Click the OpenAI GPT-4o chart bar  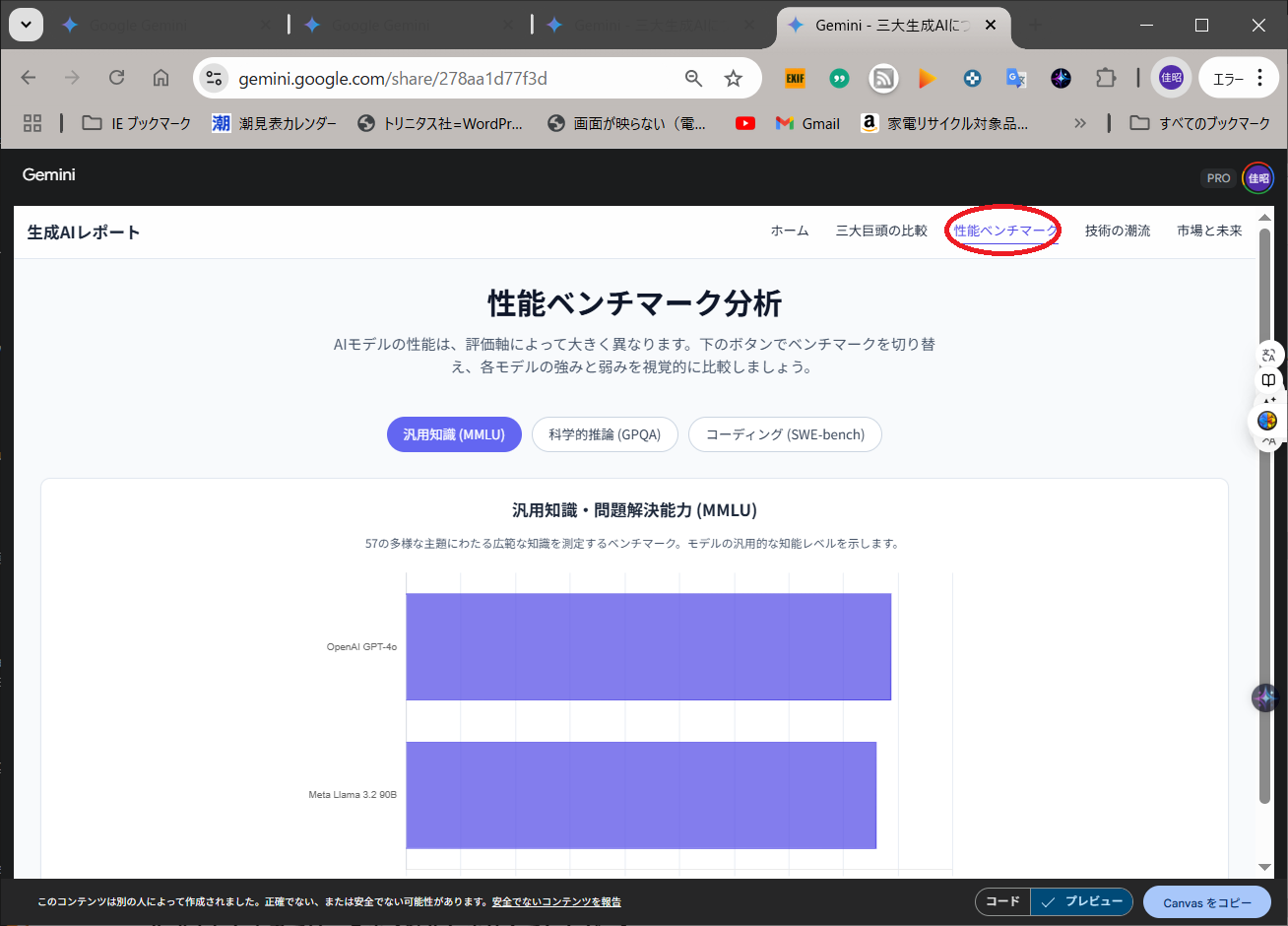click(648, 646)
